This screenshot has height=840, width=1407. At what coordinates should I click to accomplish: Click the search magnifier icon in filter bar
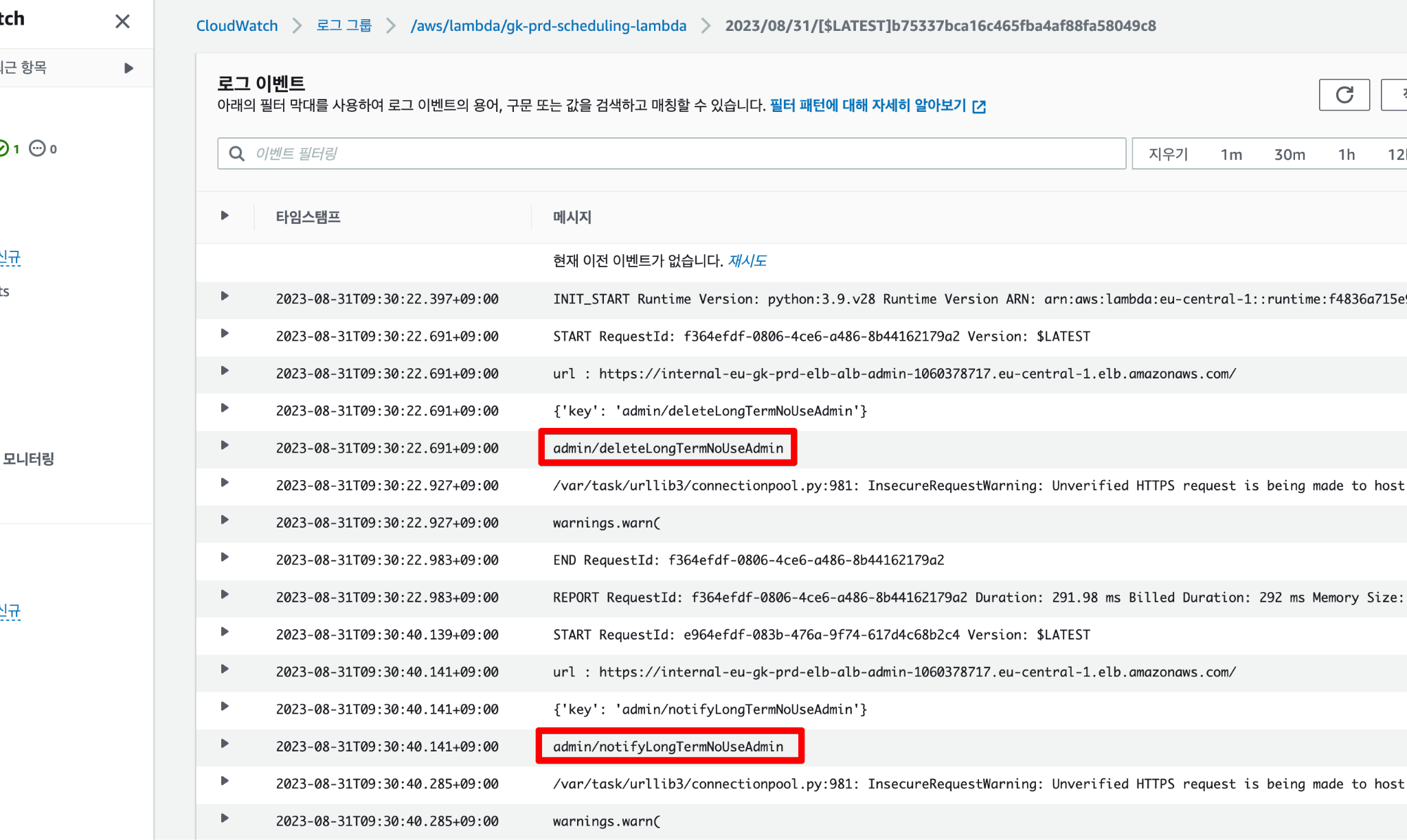[x=236, y=153]
